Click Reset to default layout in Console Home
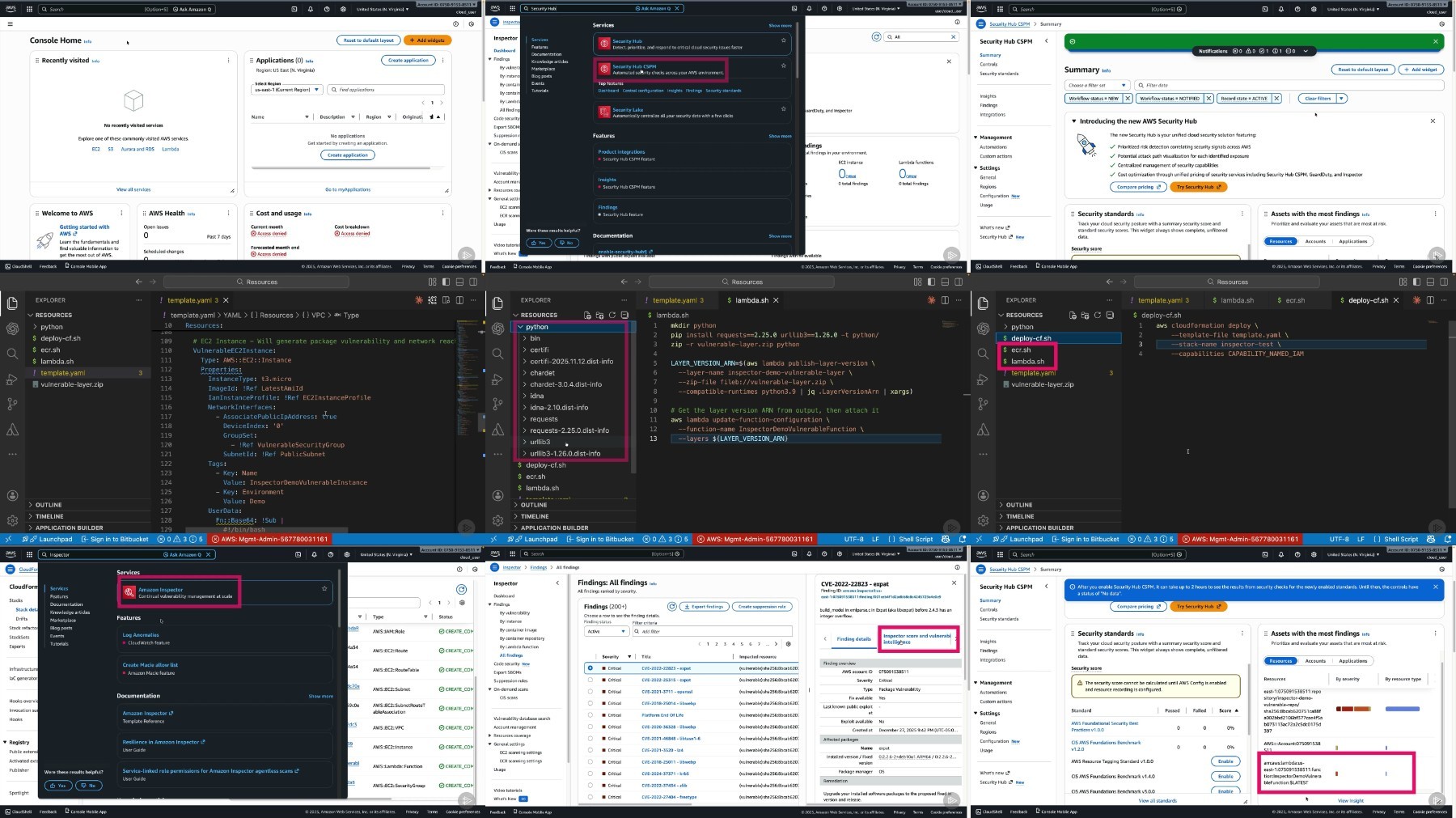 [369, 40]
